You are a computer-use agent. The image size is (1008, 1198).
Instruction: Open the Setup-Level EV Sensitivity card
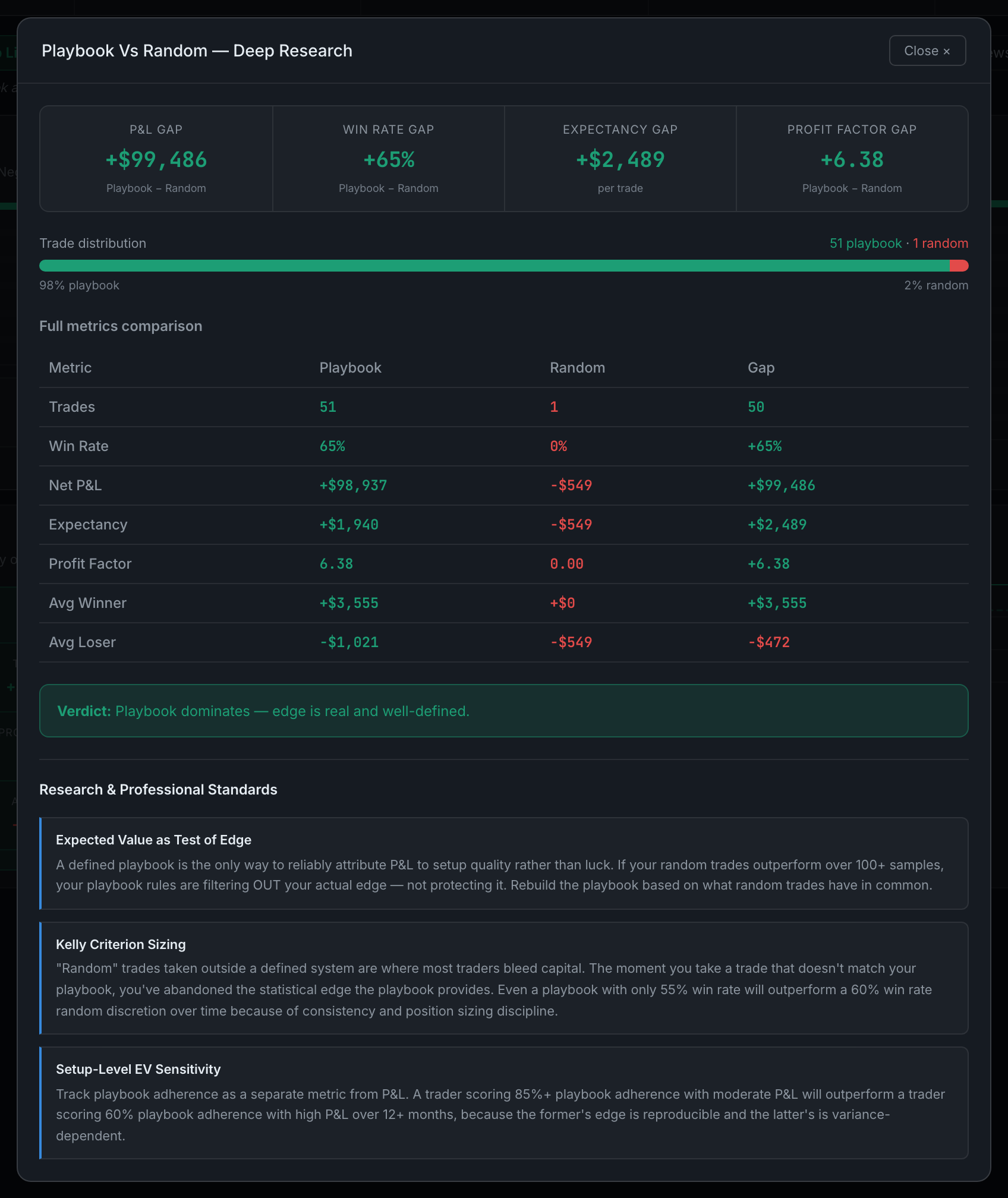(504, 1103)
